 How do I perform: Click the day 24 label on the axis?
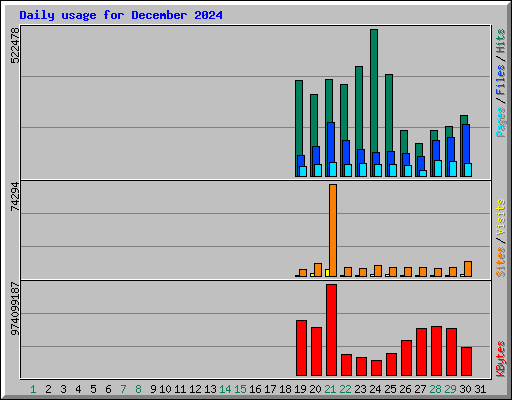pyautogui.click(x=375, y=389)
